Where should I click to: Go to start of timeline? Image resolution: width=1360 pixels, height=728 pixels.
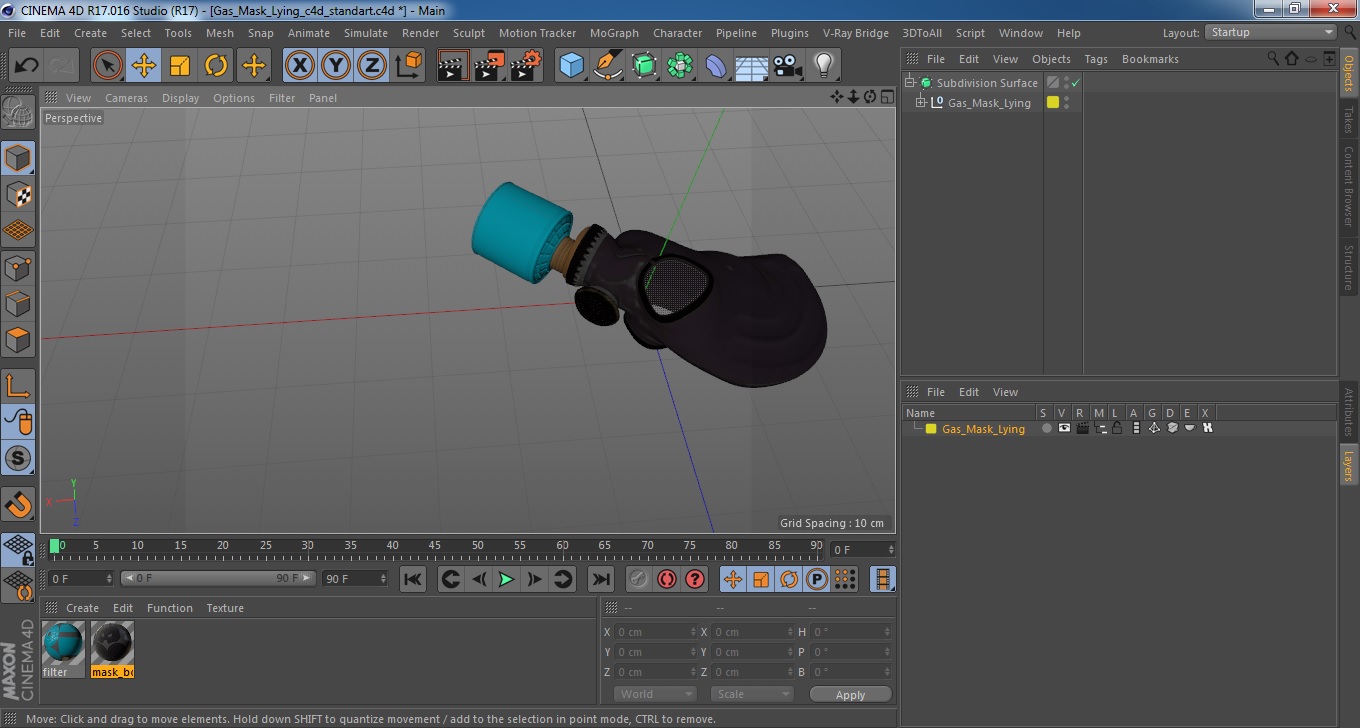point(412,579)
